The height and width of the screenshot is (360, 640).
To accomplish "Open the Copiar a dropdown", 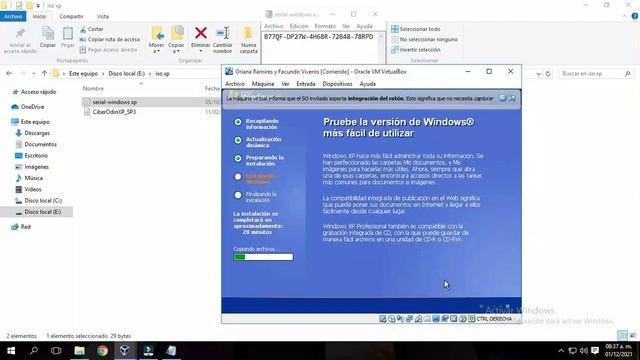I will coord(176,48).
